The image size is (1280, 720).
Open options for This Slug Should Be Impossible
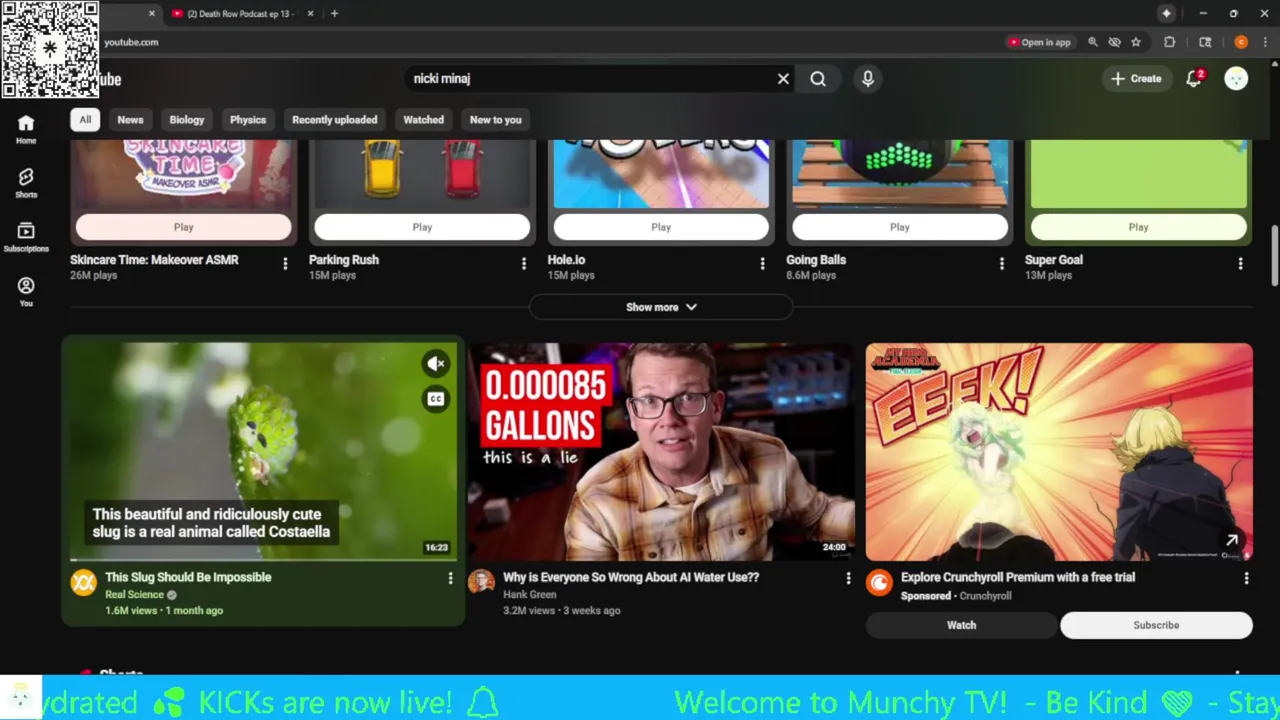[x=450, y=578]
